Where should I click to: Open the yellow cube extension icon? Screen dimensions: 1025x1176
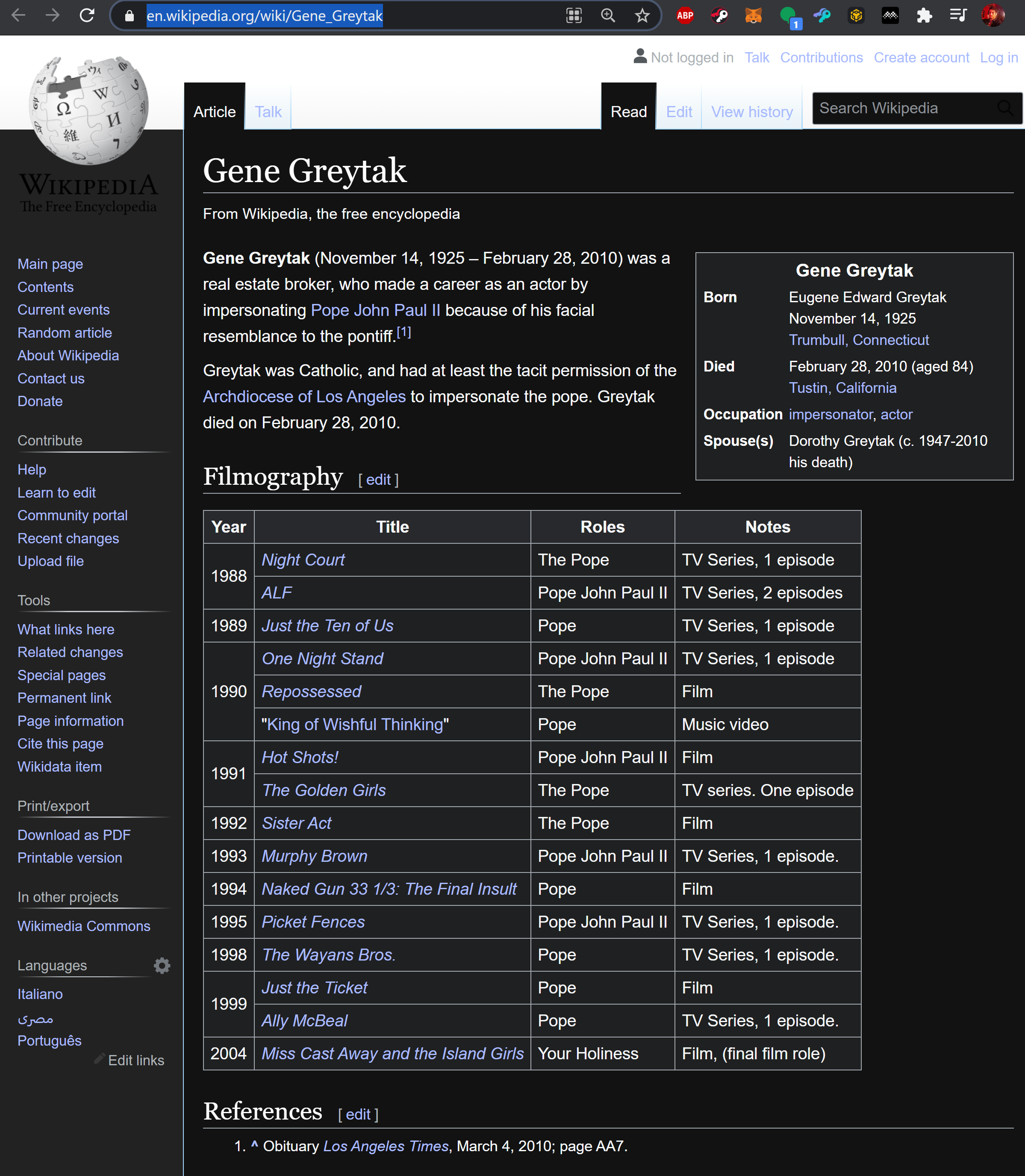coord(856,15)
